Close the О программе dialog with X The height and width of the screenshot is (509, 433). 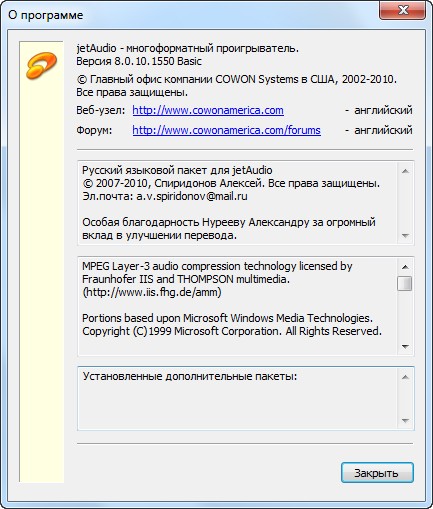(403, 10)
